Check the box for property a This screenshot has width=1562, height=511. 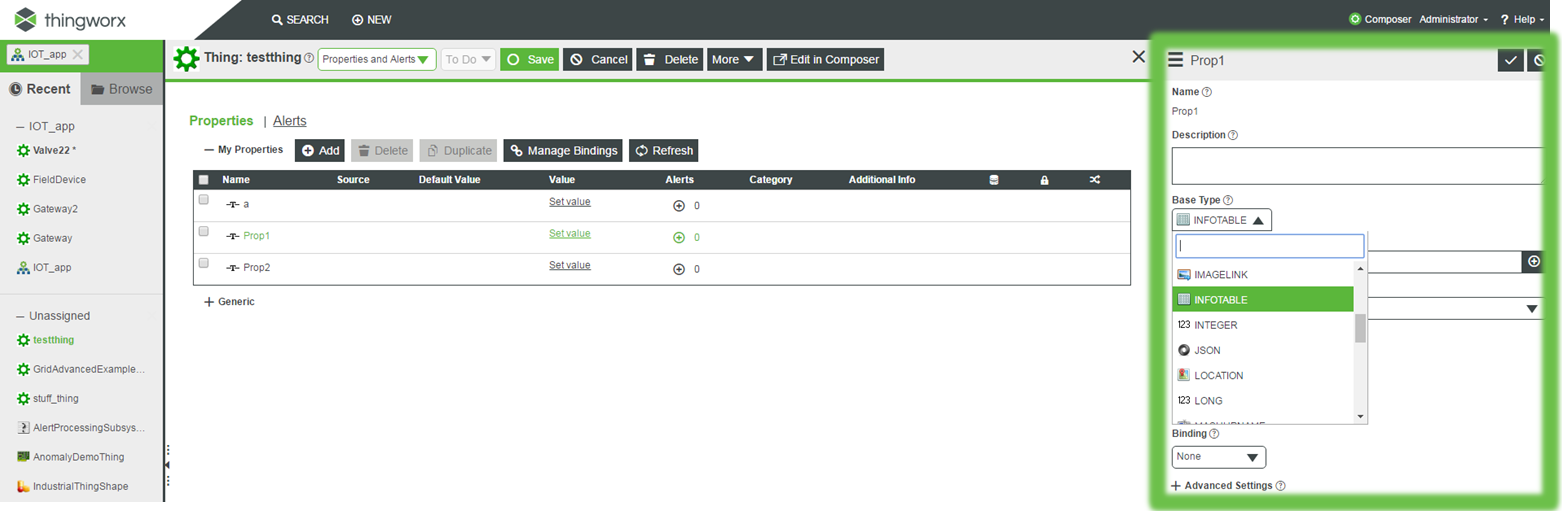(204, 200)
